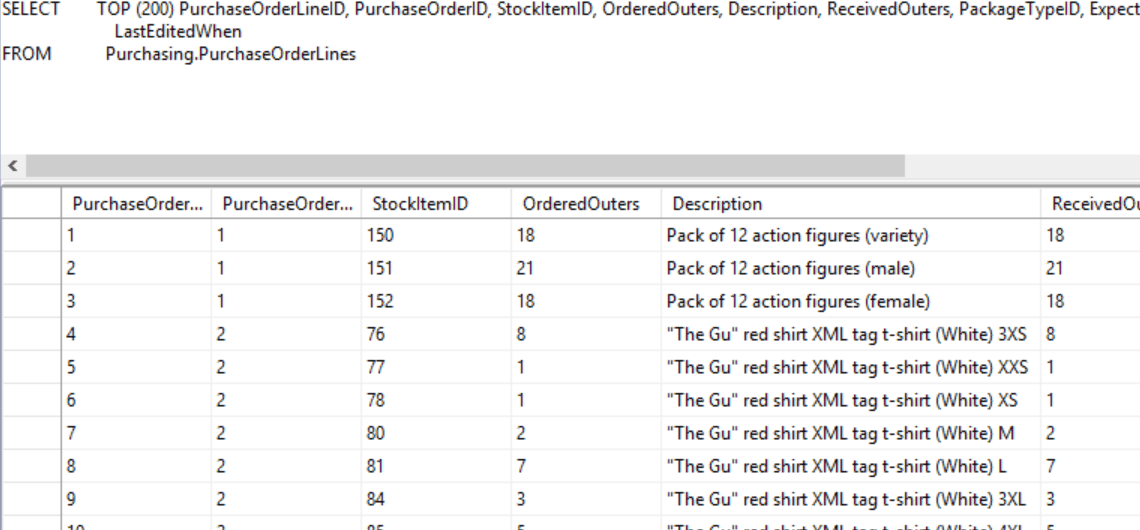This screenshot has height=530, width=1140.
Task: Click cell with StockItemID 84
Action: tap(436, 499)
